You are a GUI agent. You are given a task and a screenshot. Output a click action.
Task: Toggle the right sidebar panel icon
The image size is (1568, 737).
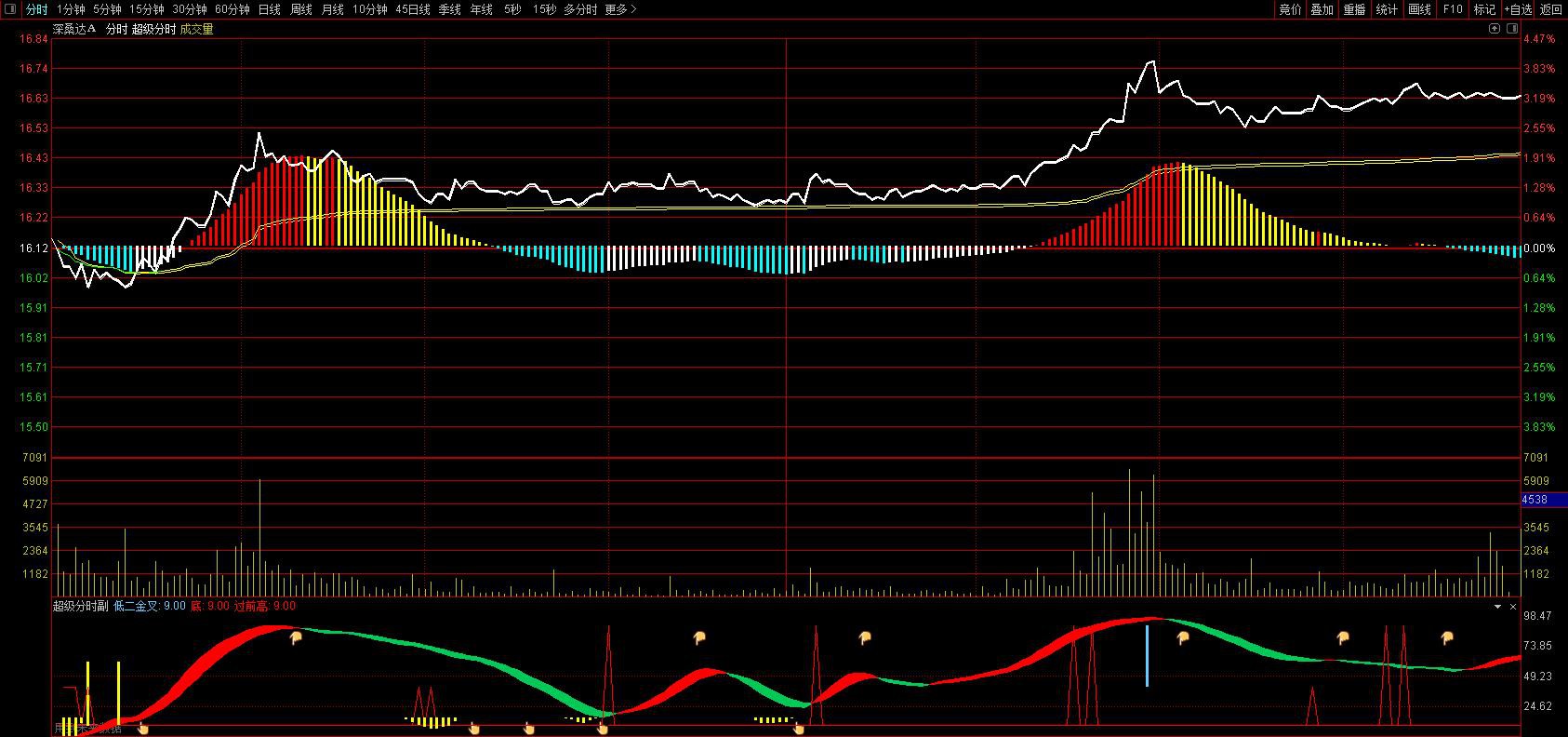pyautogui.click(x=1511, y=29)
